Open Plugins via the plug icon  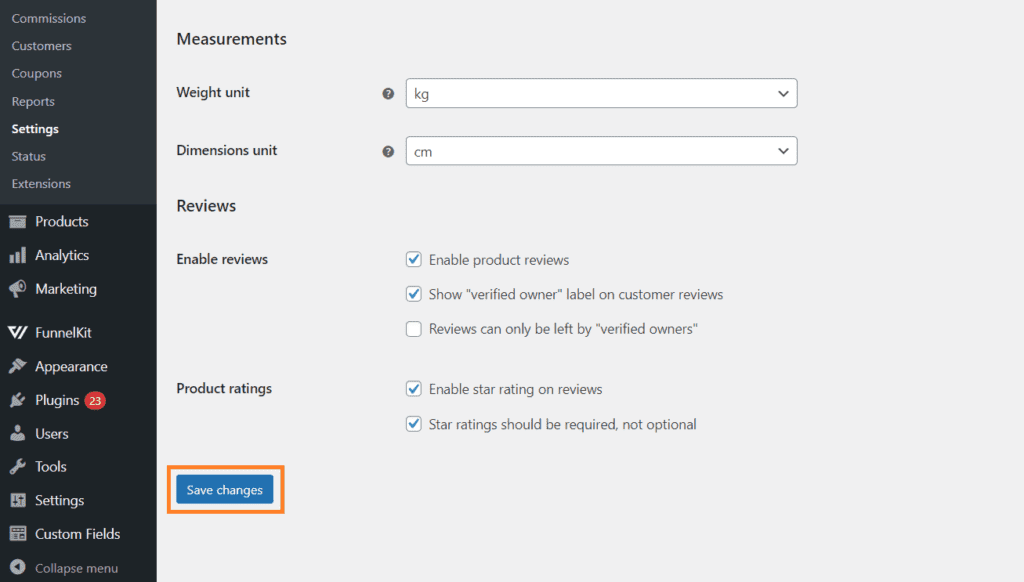click(18, 400)
